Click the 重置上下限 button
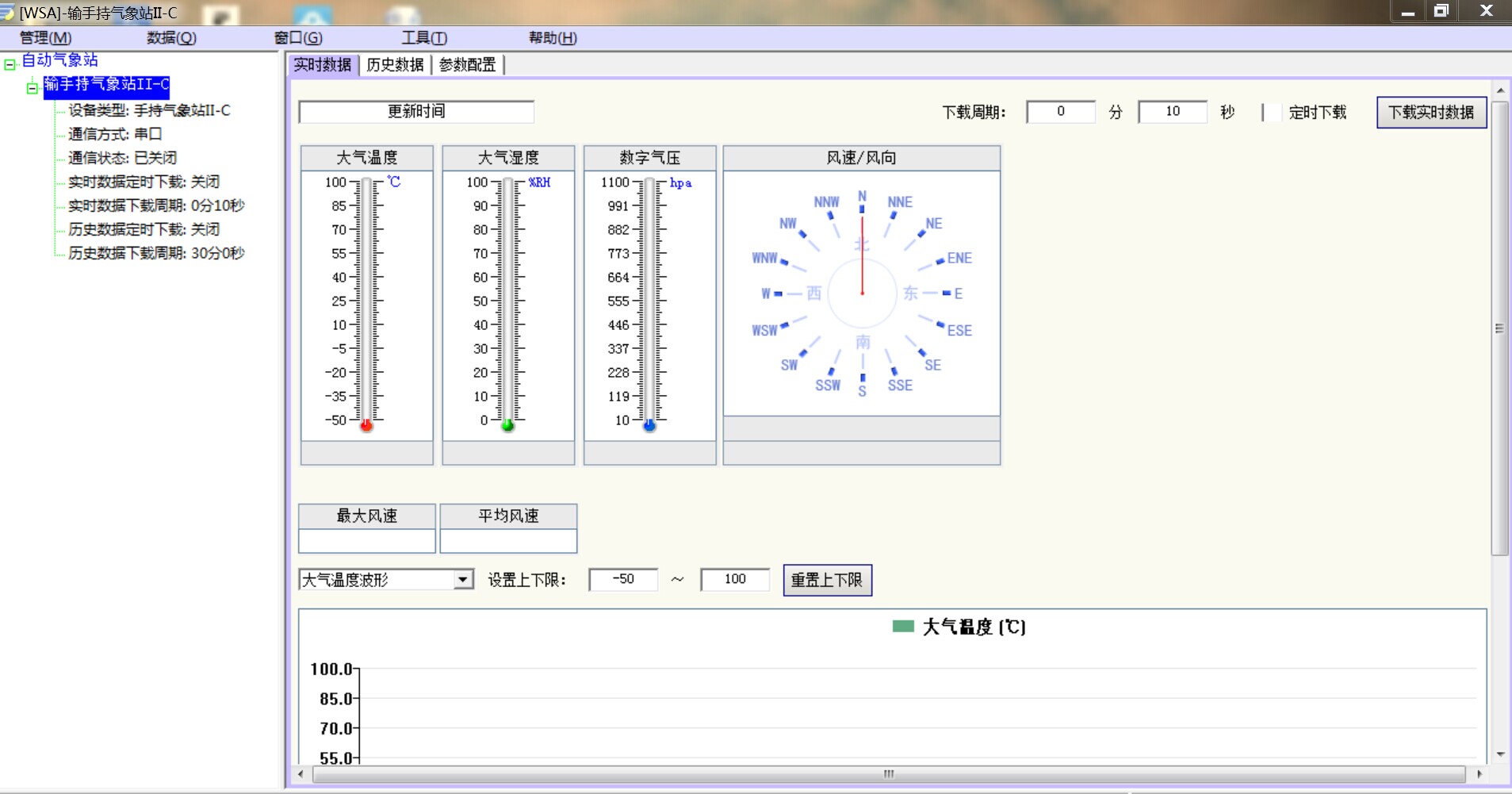Viewport: 1512px width, 794px height. coord(827,580)
